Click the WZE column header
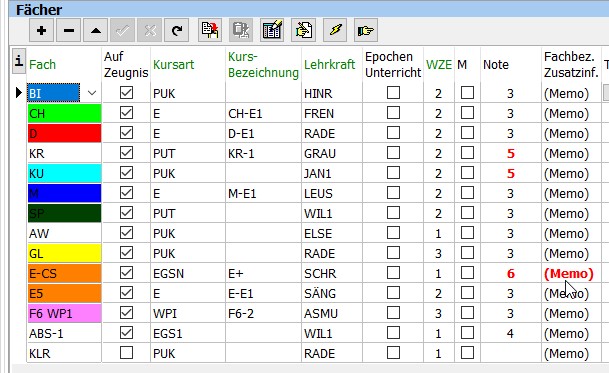Image resolution: width=609 pixels, height=373 pixels. [x=439, y=64]
